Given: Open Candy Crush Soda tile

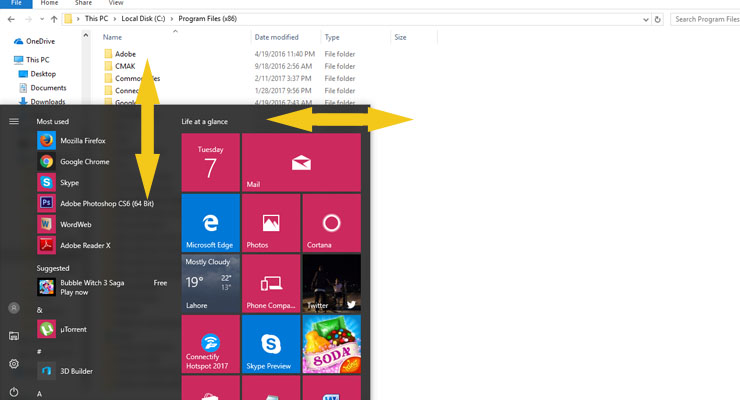Looking at the screenshot, I should click(x=331, y=344).
